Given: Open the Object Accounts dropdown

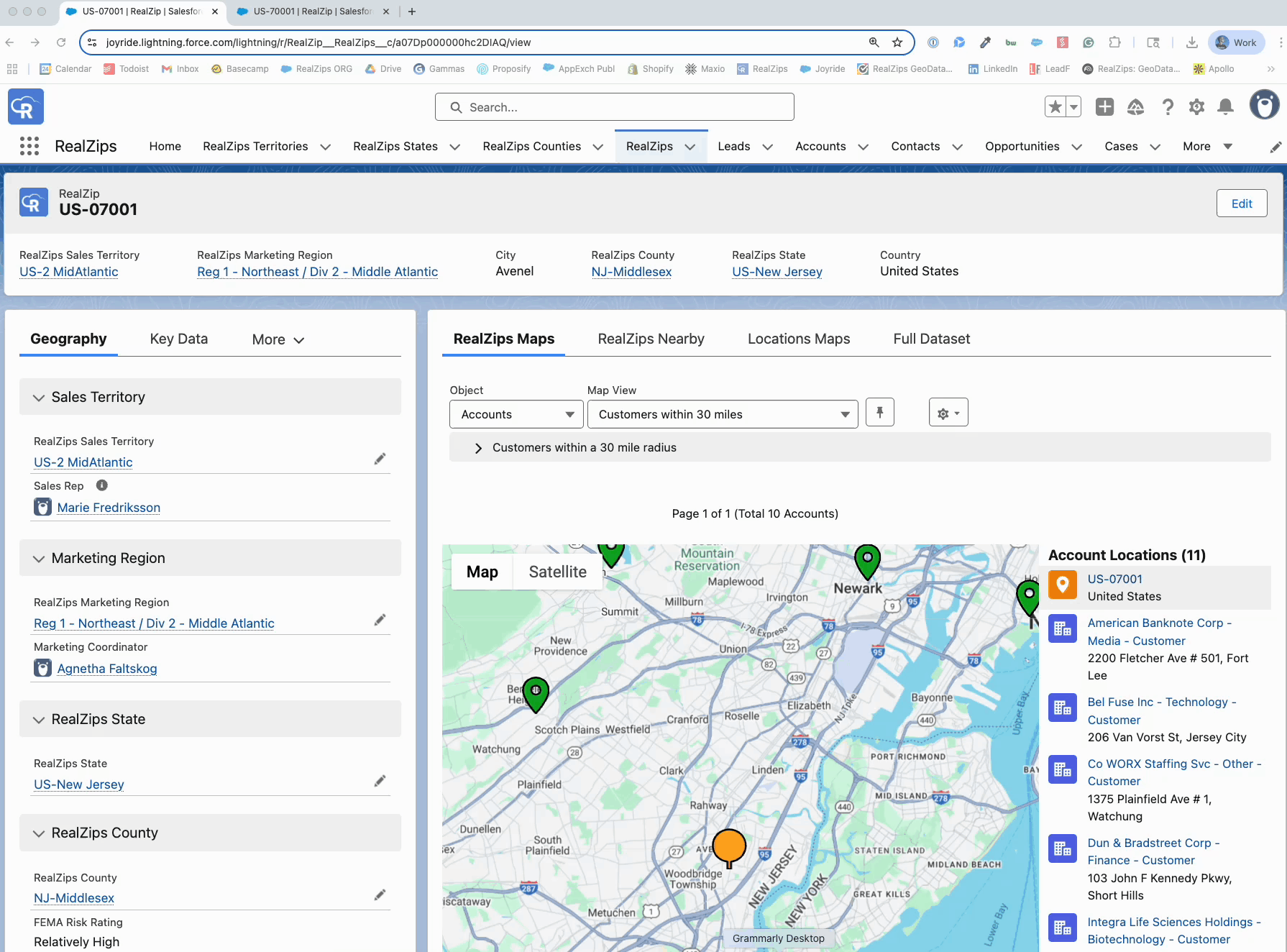Looking at the screenshot, I should point(515,414).
